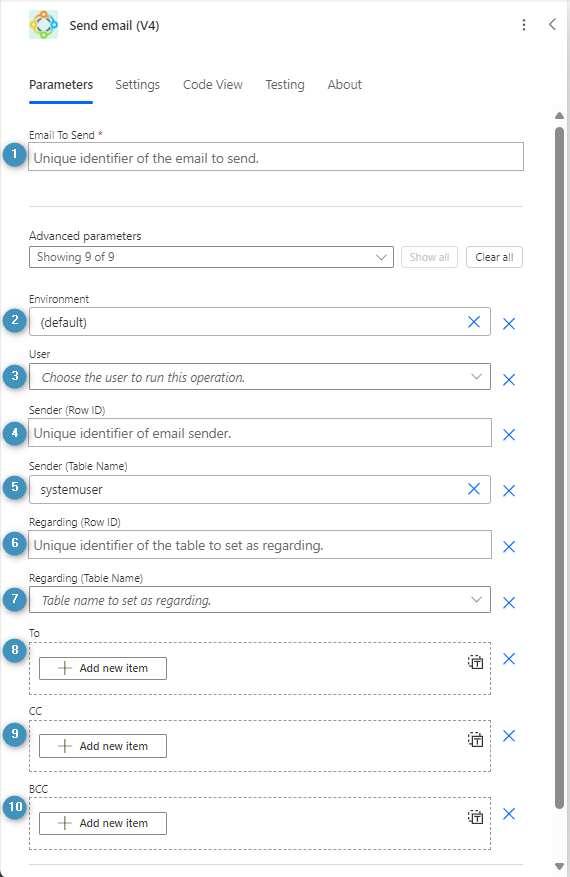Click the Regarding (Row ID) input field

coord(260,545)
